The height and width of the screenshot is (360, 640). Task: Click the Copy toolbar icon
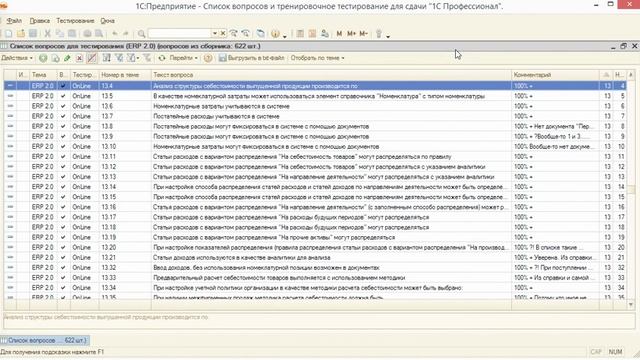[x=60, y=34]
